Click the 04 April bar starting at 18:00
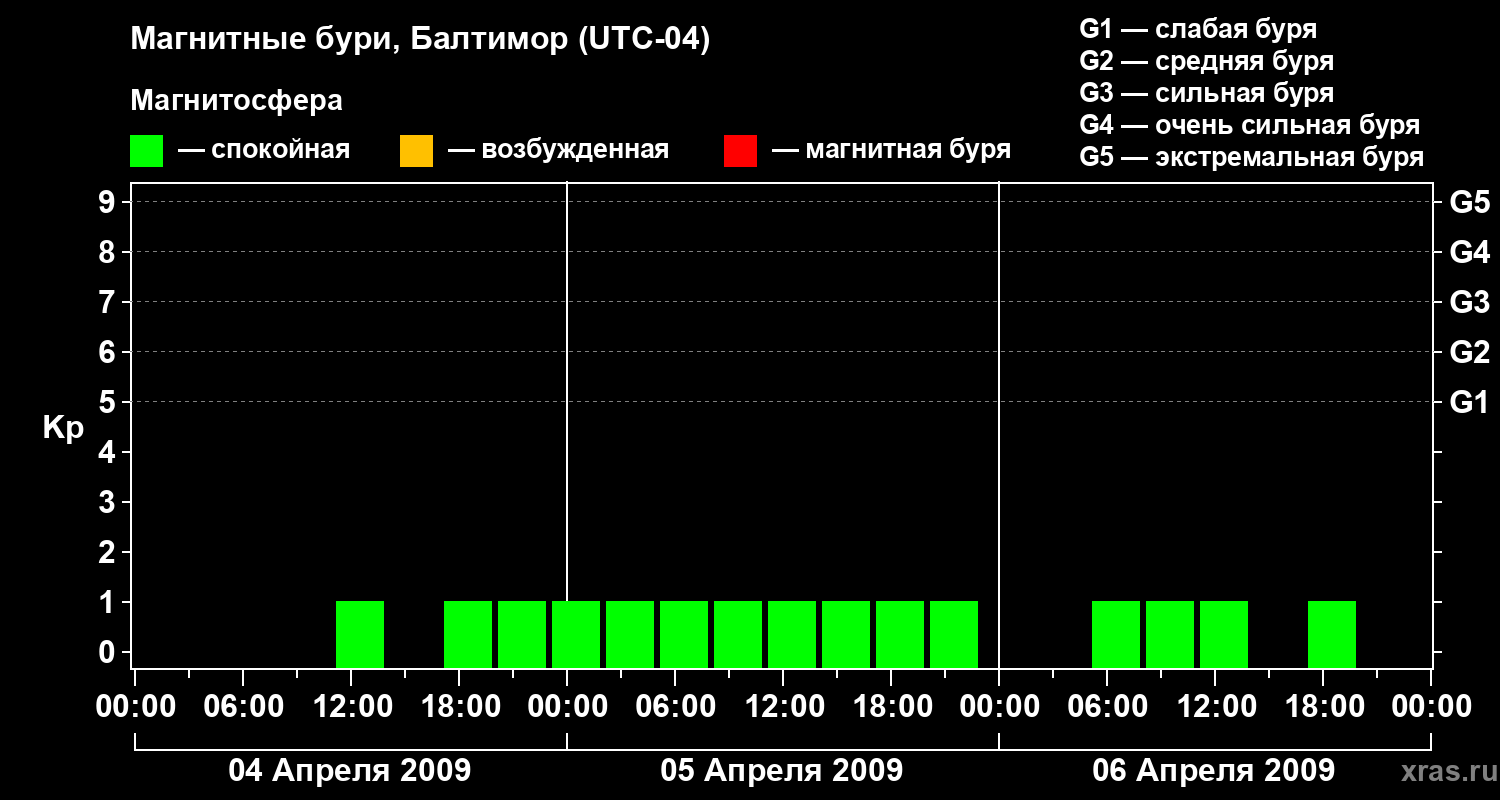Image resolution: width=1500 pixels, height=800 pixels. (x=468, y=634)
